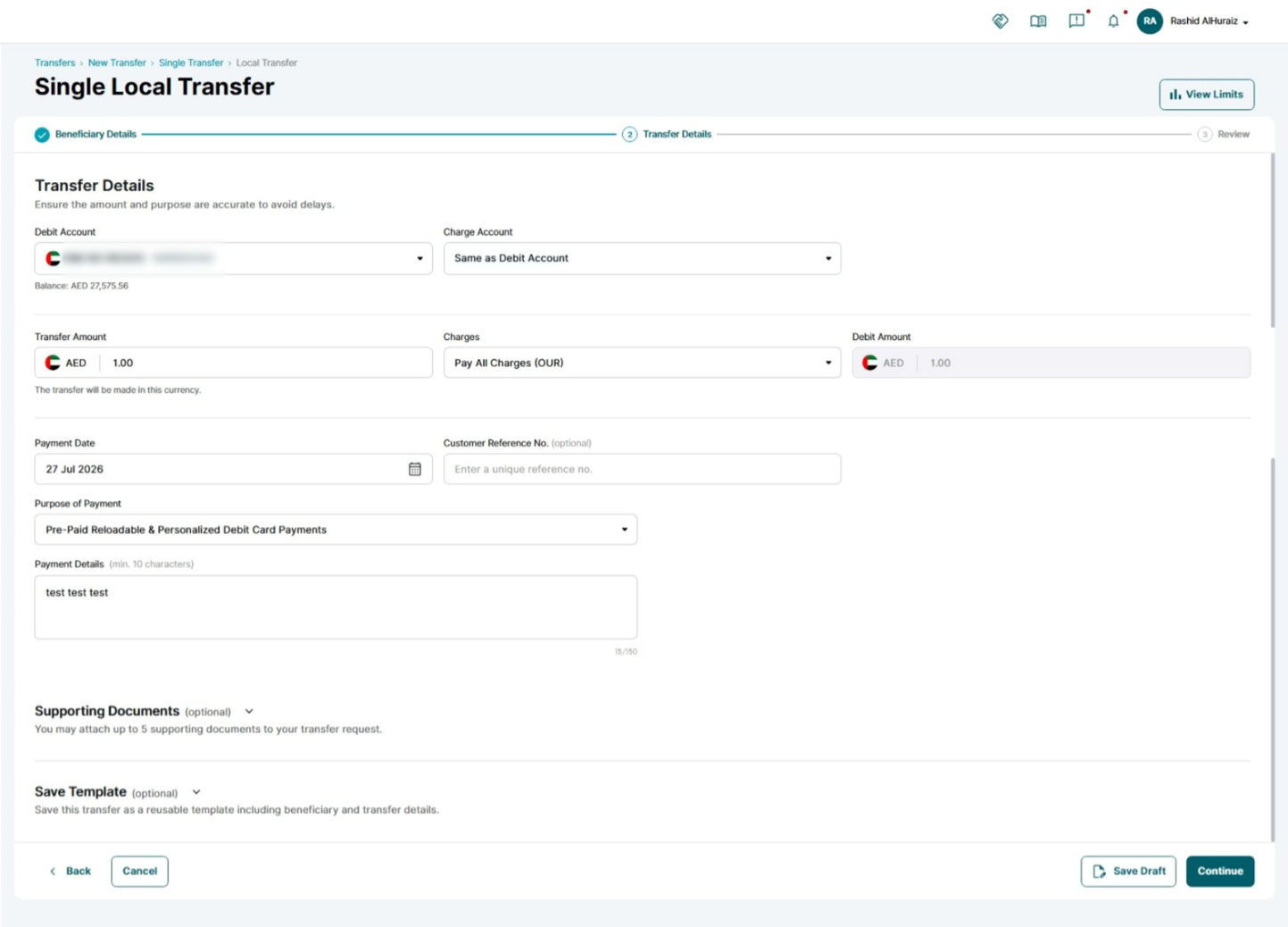This screenshot has height=927, width=1288.
Task: Go to New Transfer breadcrumb
Action: 117,63
